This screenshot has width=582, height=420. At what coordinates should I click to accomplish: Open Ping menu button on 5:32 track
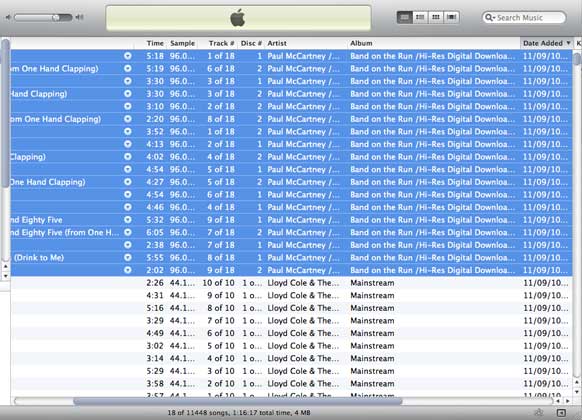(x=128, y=220)
